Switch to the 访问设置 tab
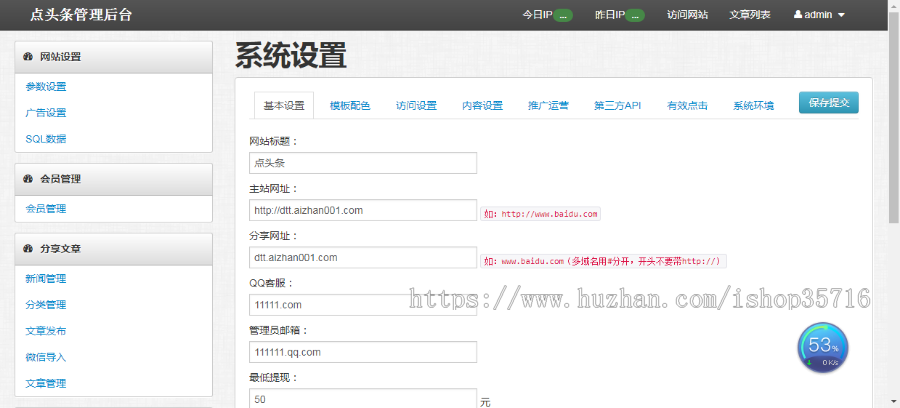900x408 pixels. coord(416,106)
